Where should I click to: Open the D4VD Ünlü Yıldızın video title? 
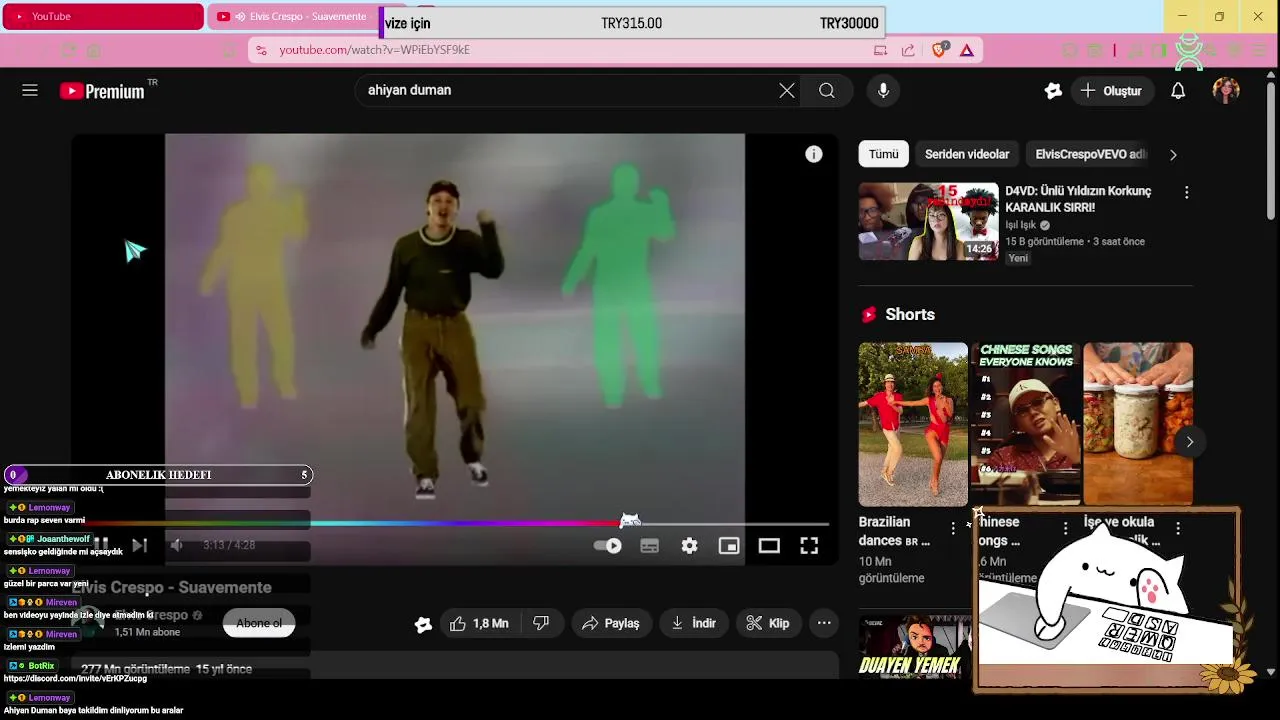1078,199
